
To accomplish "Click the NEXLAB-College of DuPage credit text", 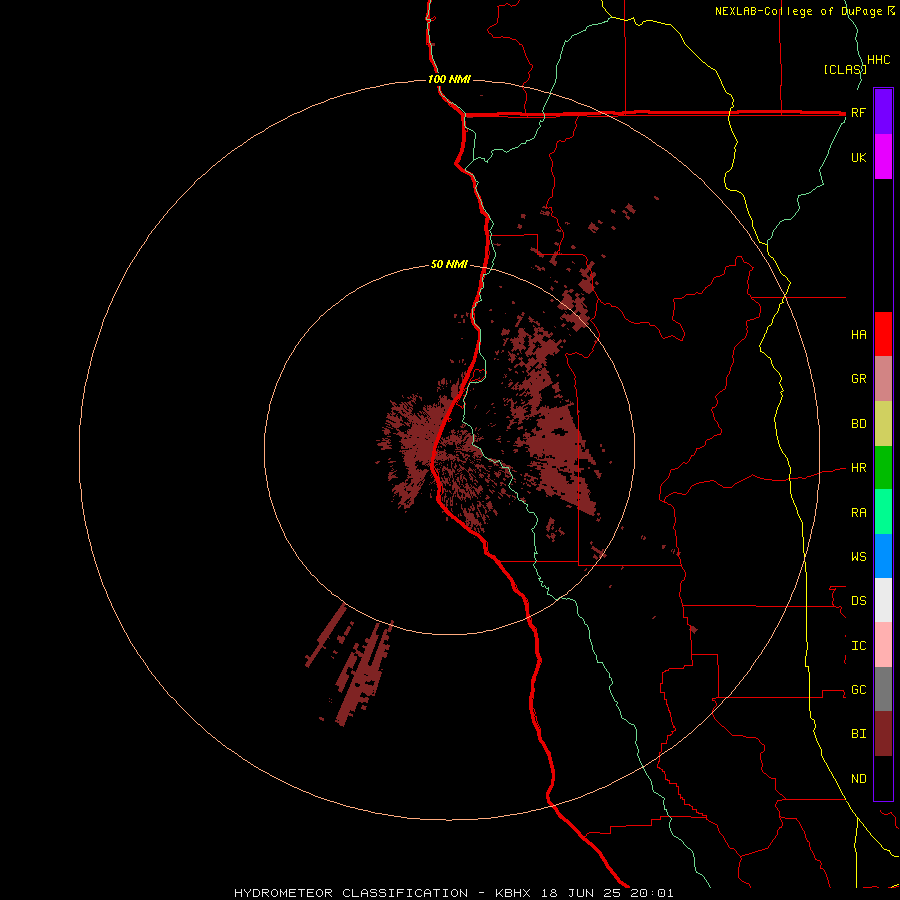I will pyautogui.click(x=800, y=11).
